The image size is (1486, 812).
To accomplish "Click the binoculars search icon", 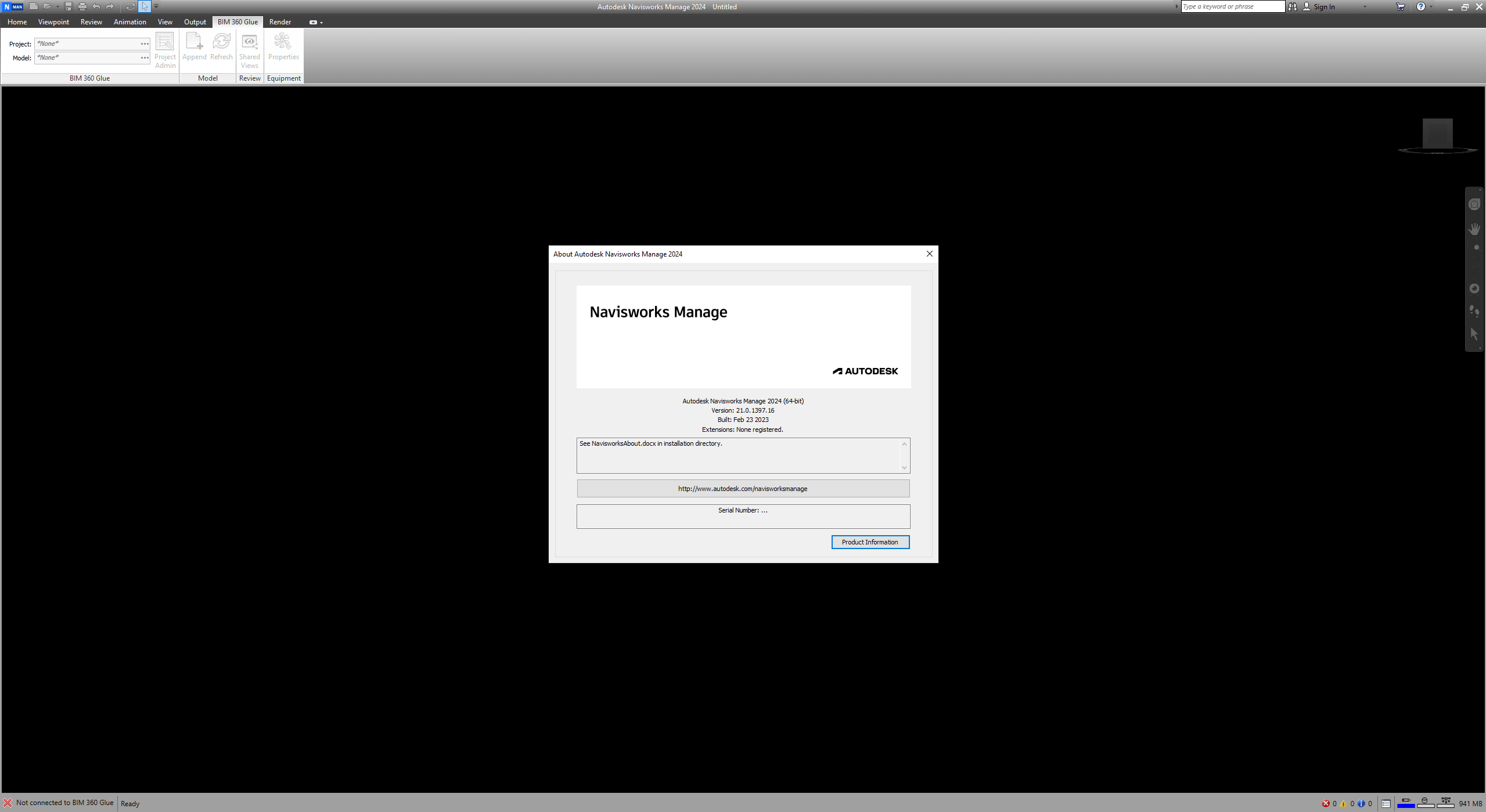I will click(1292, 6).
